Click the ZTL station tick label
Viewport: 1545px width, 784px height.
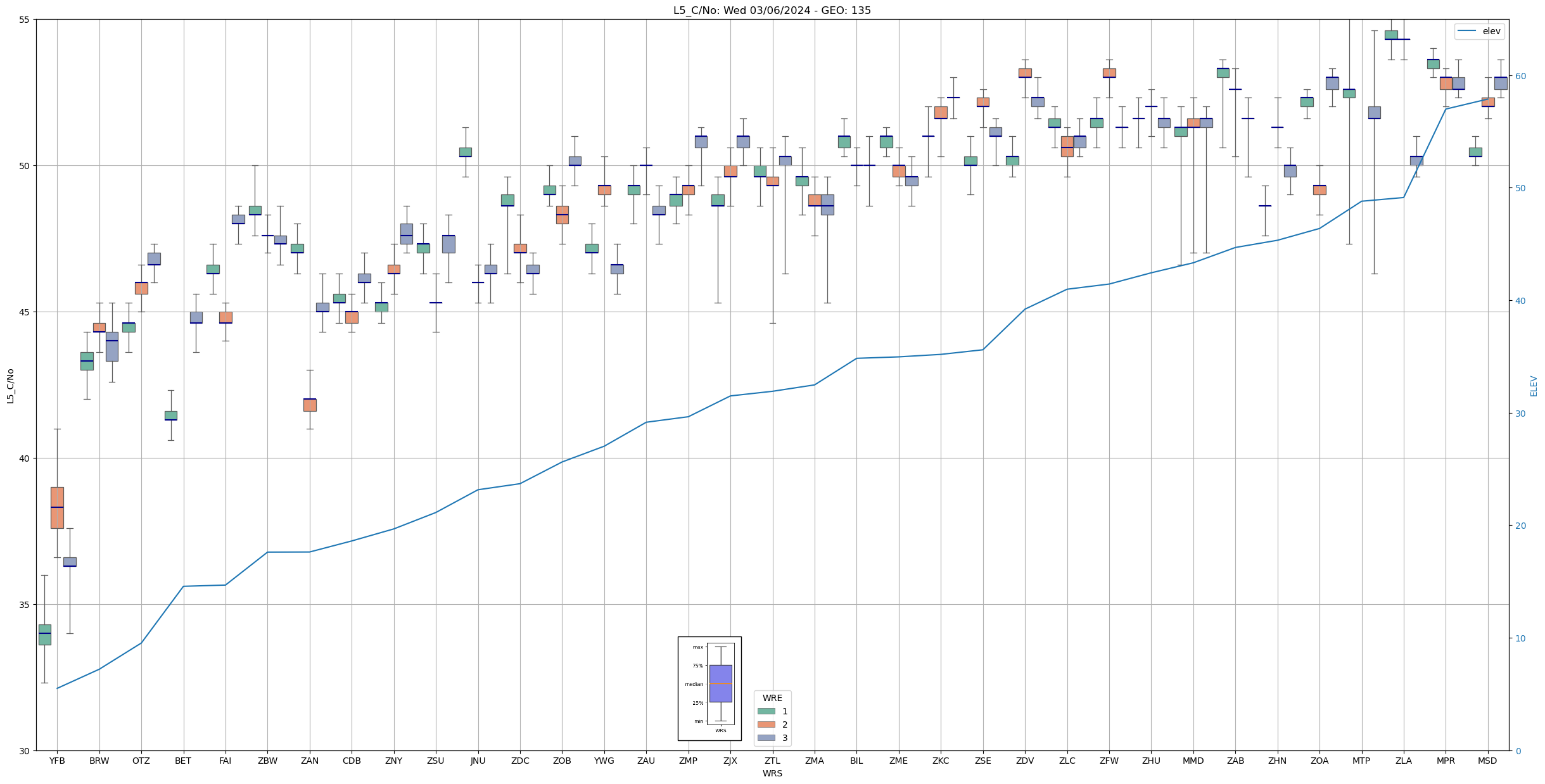click(772, 761)
